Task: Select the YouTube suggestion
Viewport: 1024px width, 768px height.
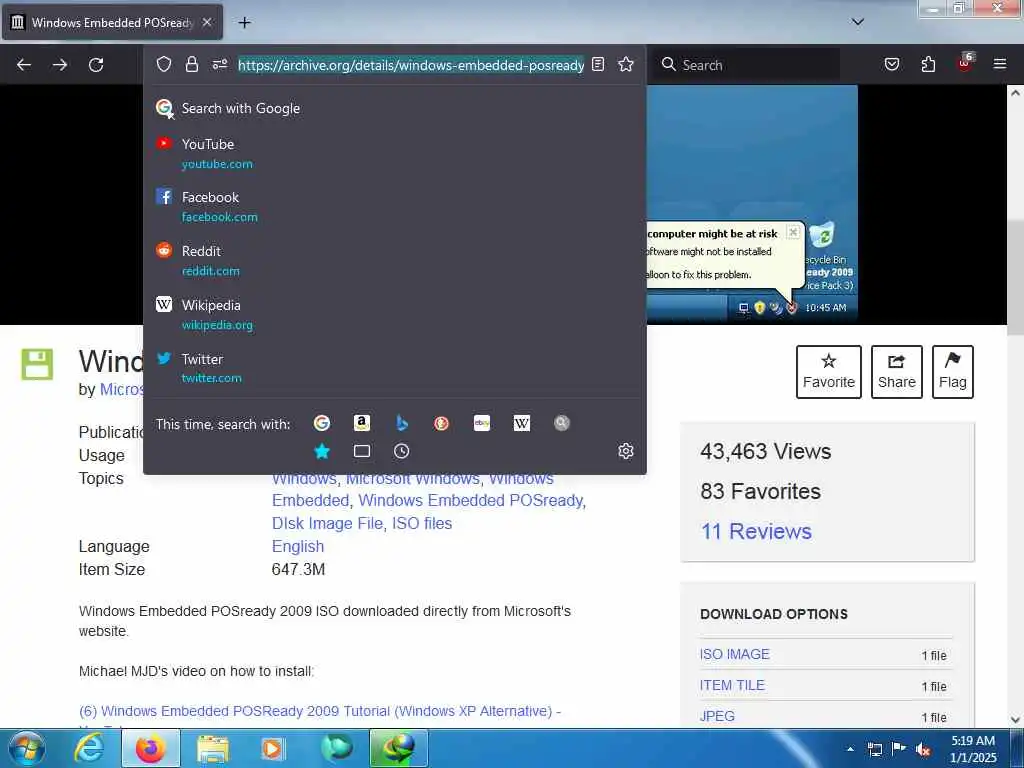Action: (x=395, y=153)
